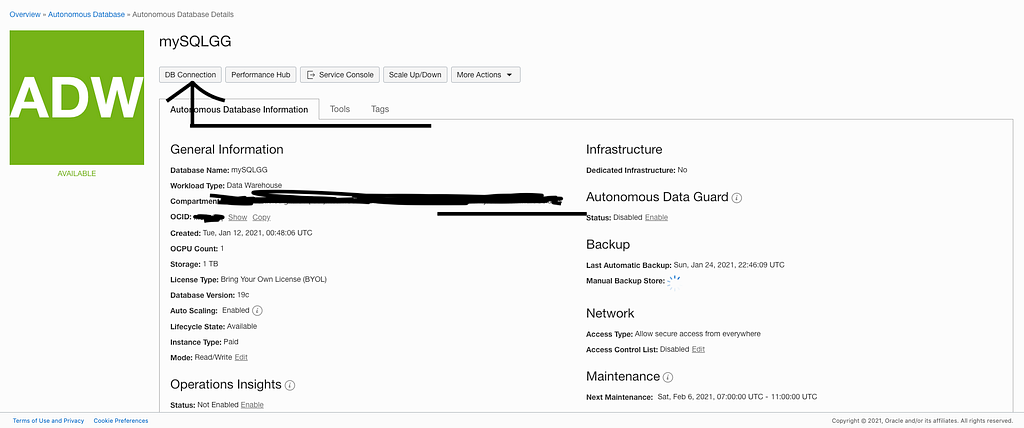Select the Database Name value mySQLGG
The image size is (1024, 428).
tap(249, 170)
